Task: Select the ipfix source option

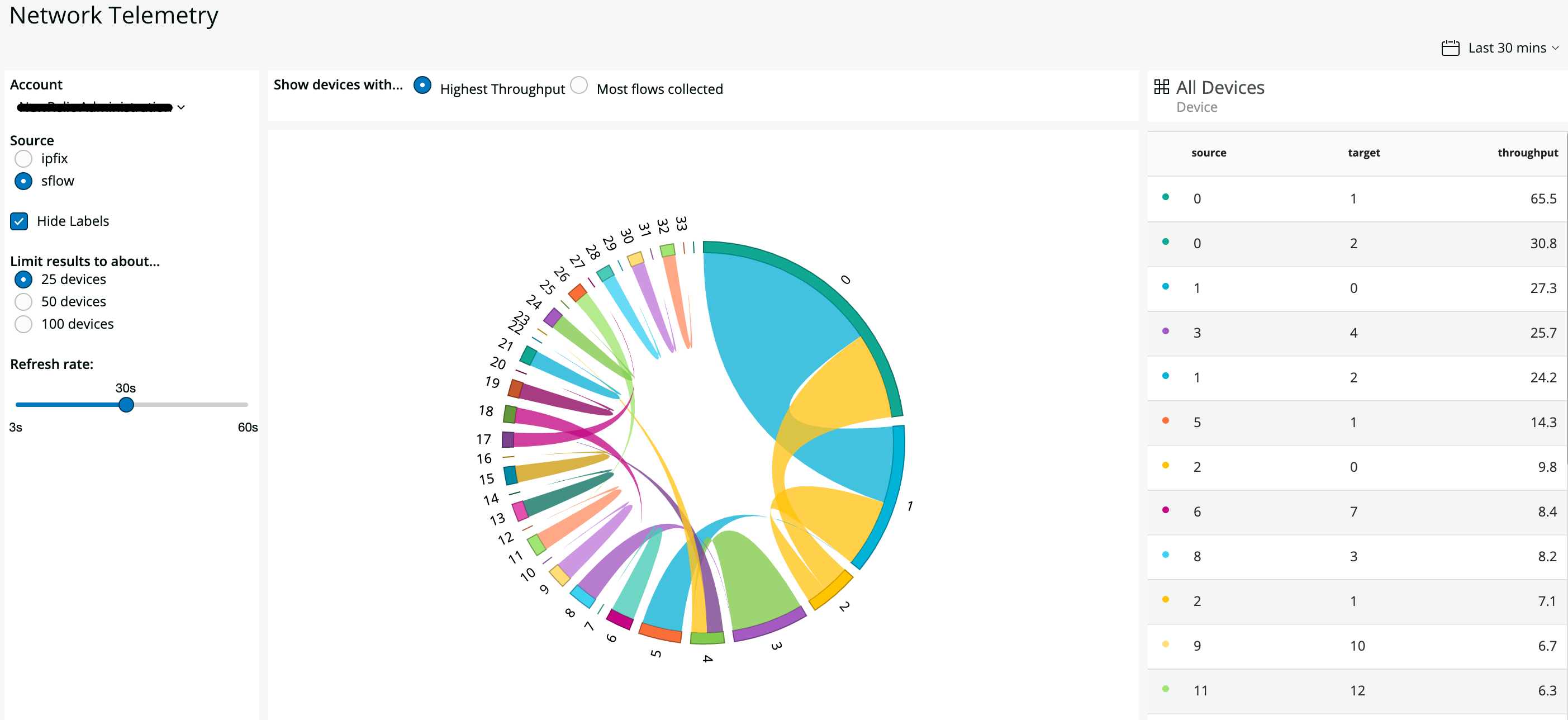Action: (23, 158)
